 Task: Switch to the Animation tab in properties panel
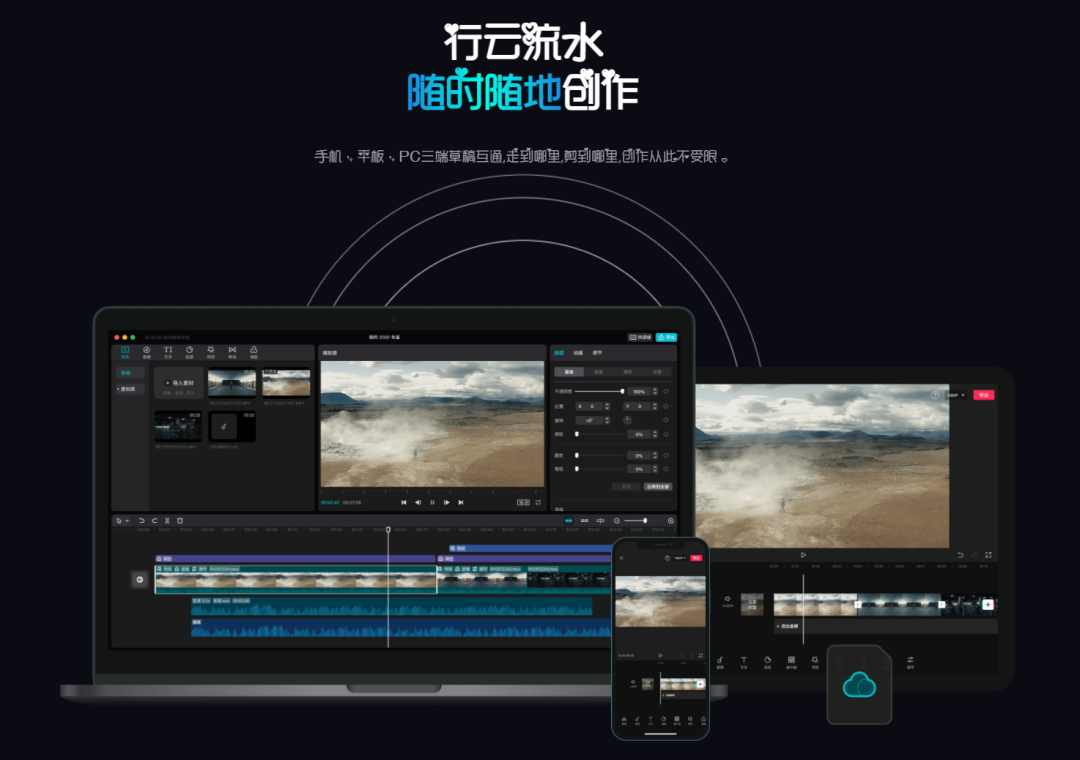coord(578,353)
